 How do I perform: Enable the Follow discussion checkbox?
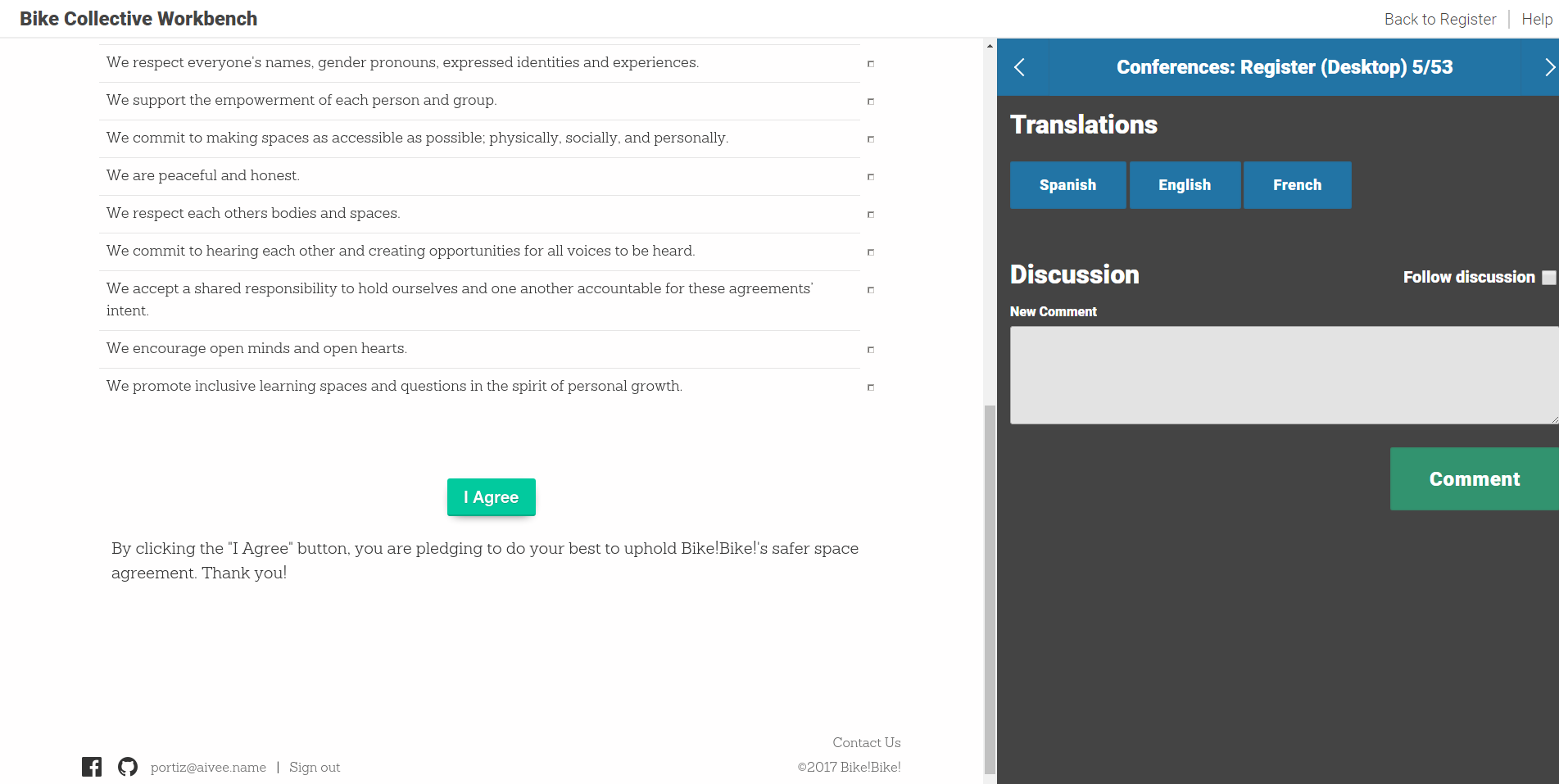[1548, 278]
